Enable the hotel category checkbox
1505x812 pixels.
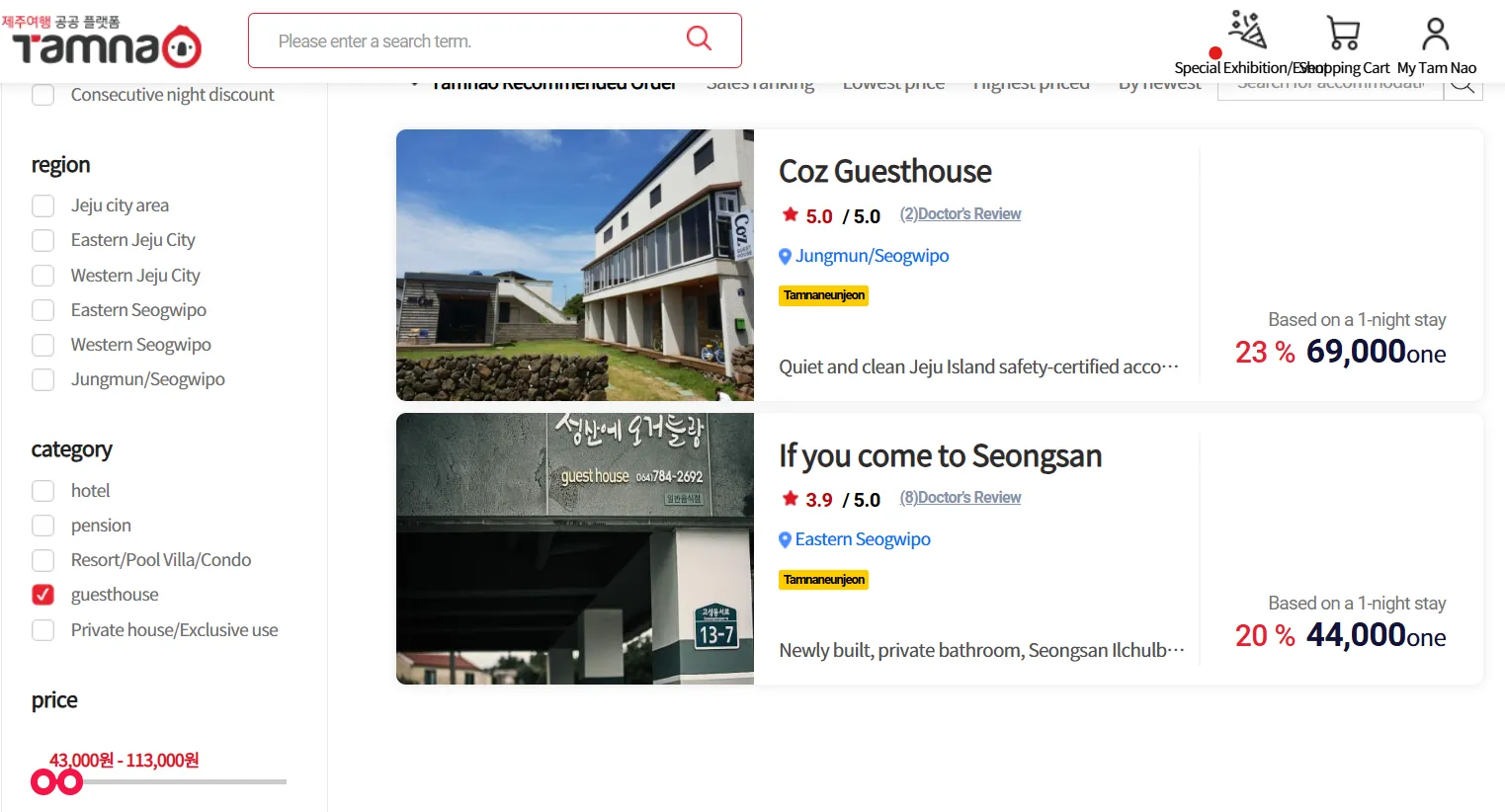pos(43,491)
